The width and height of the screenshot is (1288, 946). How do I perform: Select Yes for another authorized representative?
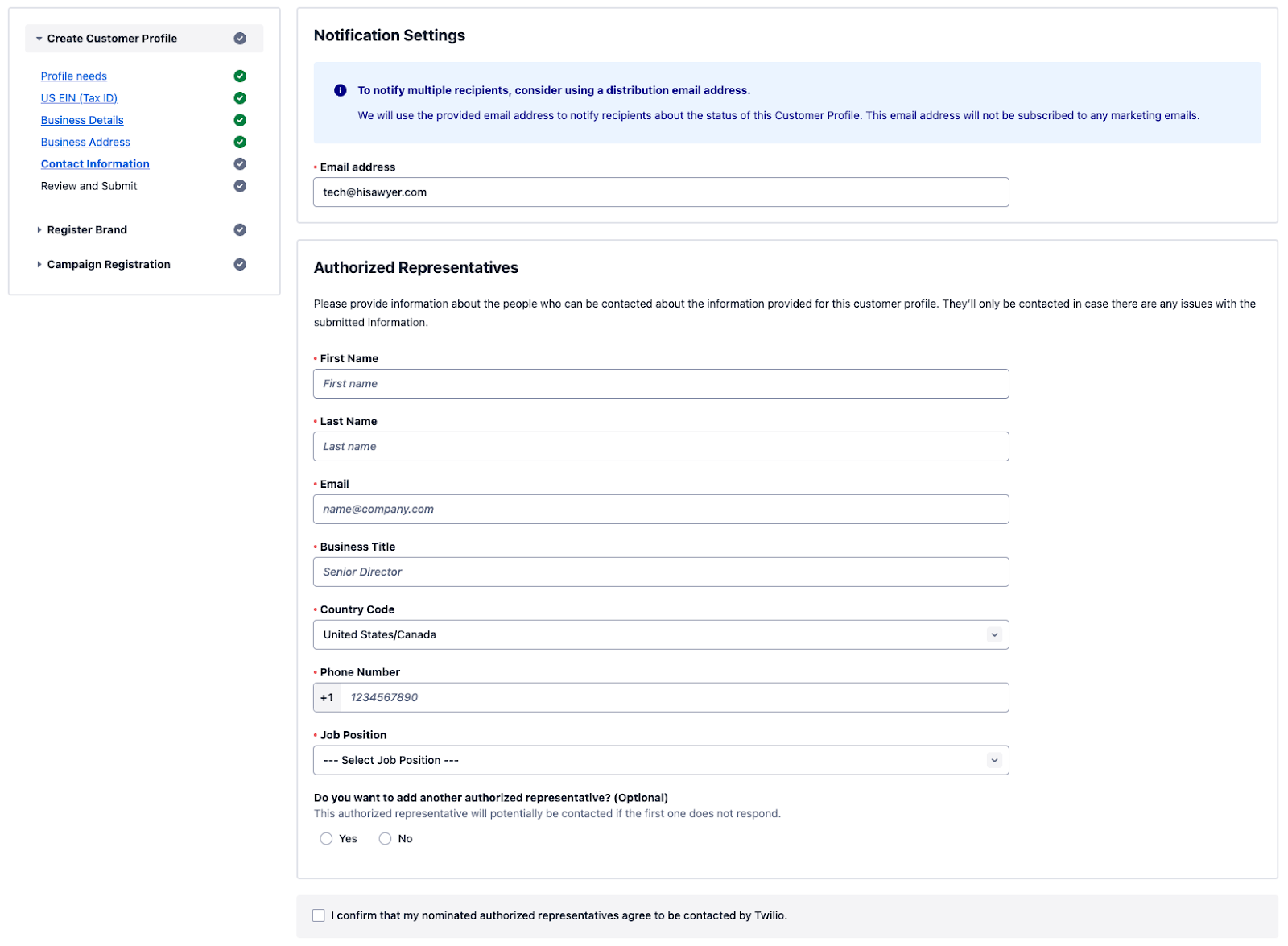coord(326,839)
